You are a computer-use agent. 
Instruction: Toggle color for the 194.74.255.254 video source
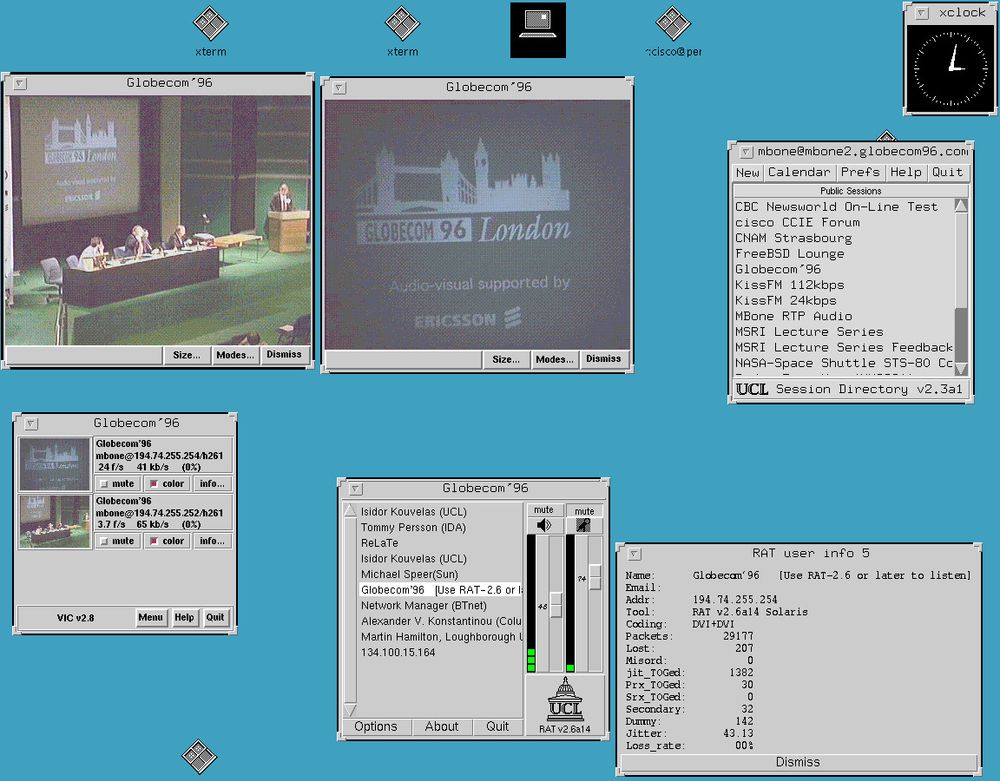tap(168, 484)
